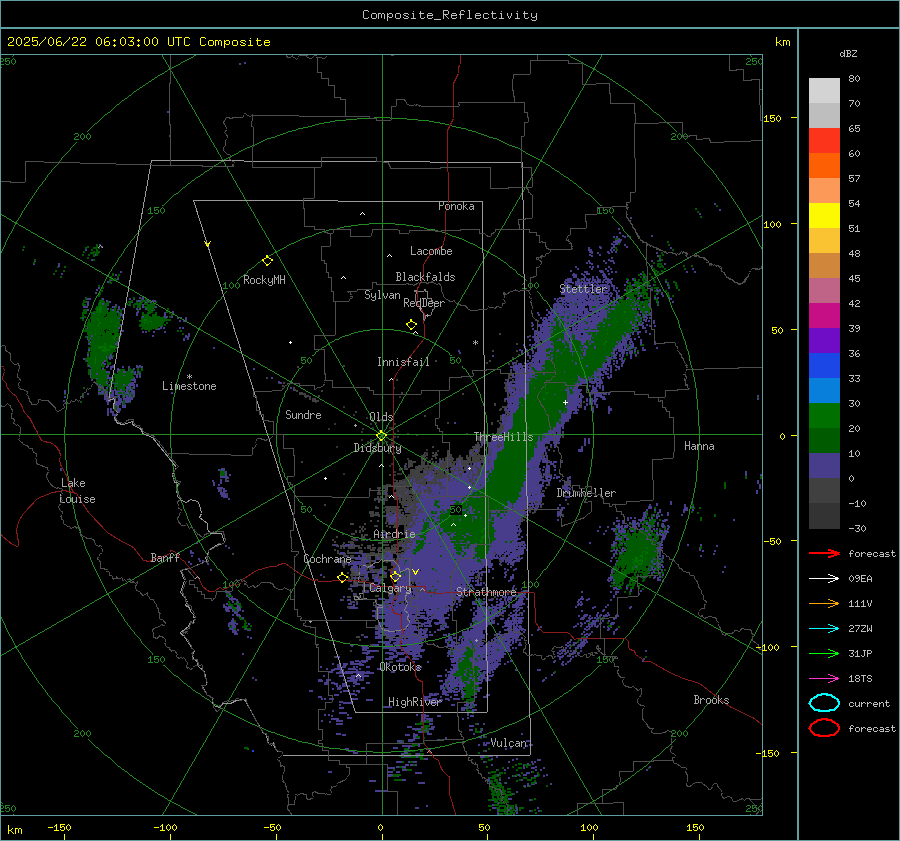Click the 80 value in dBZ legend

click(x=854, y=79)
